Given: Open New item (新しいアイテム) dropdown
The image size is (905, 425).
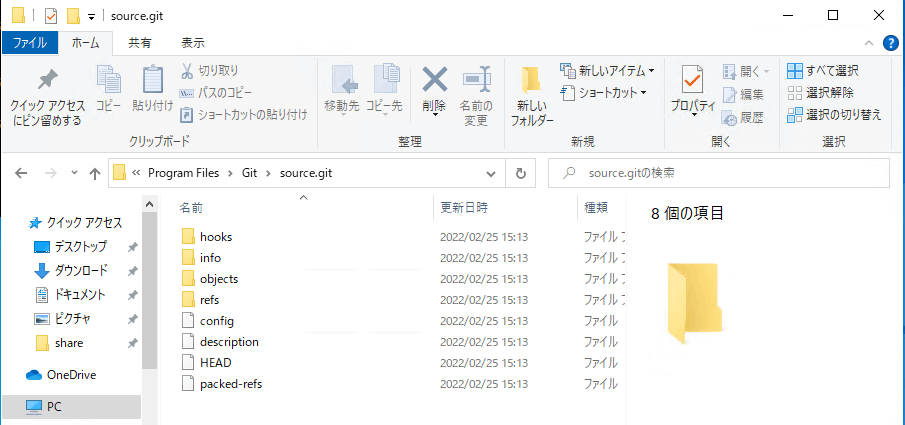Looking at the screenshot, I should pyautogui.click(x=608, y=70).
